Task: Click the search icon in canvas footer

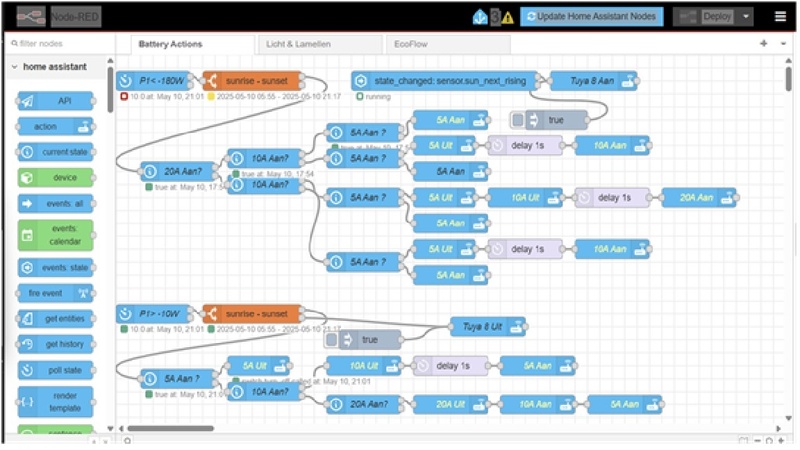Action: [x=128, y=440]
